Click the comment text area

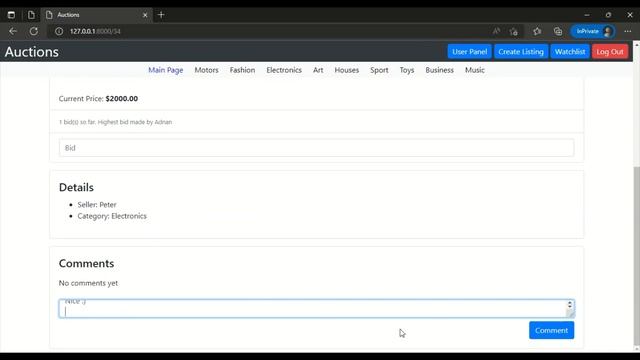click(x=316, y=309)
